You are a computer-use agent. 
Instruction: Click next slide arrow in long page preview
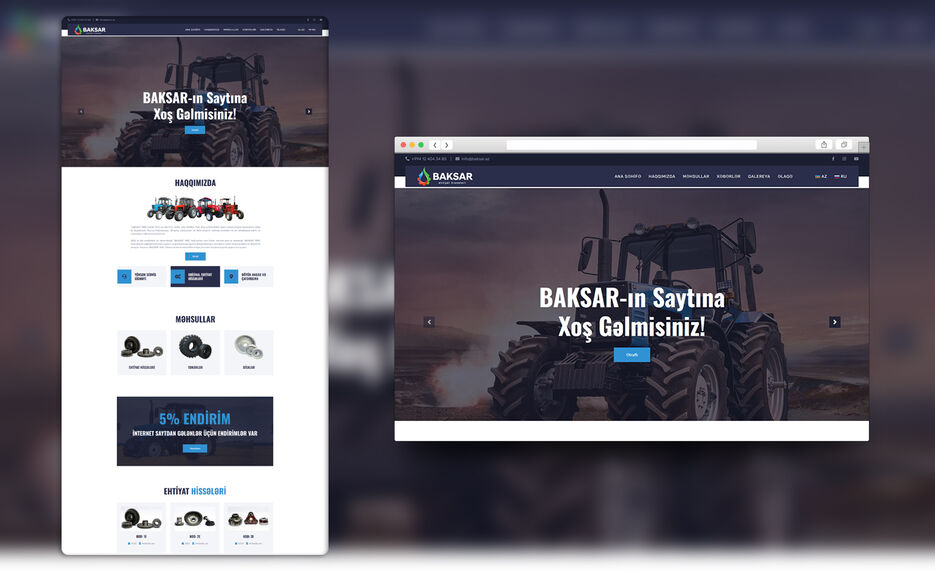[308, 111]
